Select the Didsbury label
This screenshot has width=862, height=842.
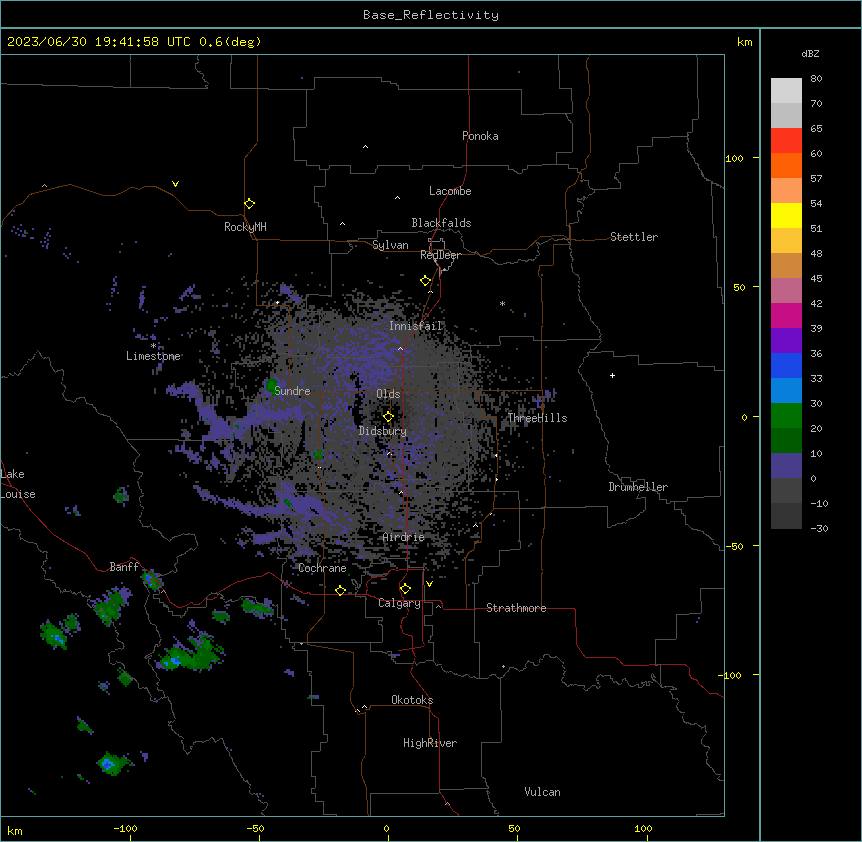tap(383, 431)
